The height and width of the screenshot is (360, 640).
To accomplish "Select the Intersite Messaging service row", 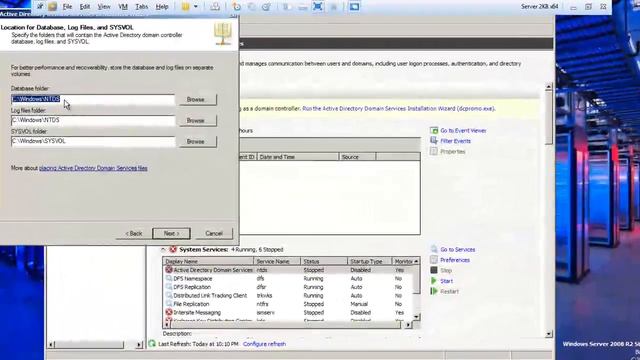I will coord(288,313).
